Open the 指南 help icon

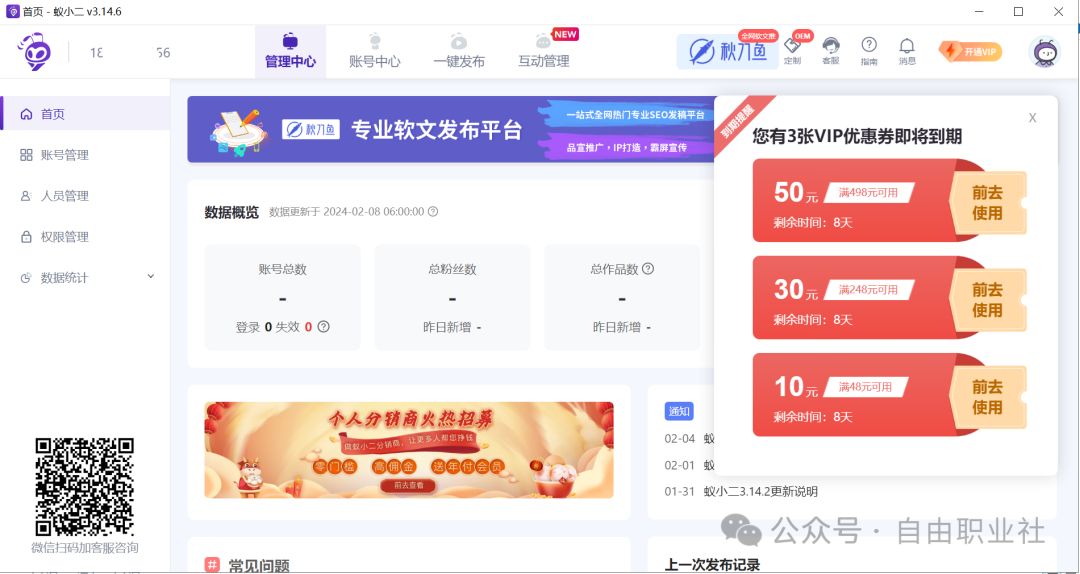coord(869,52)
